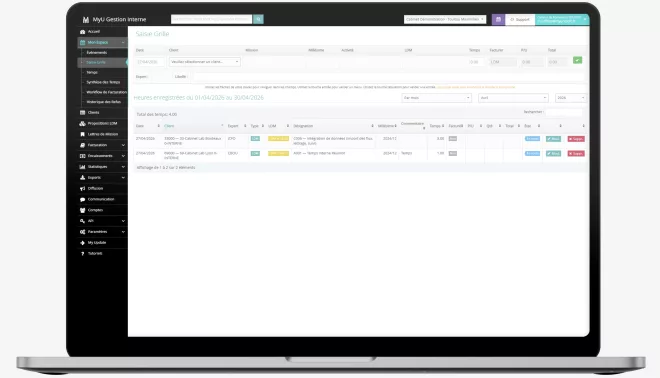Image resolution: width=660 pixels, height=378 pixels.
Task: Sort table by Désignation column arrow
Action: pyautogui.click(x=372, y=126)
